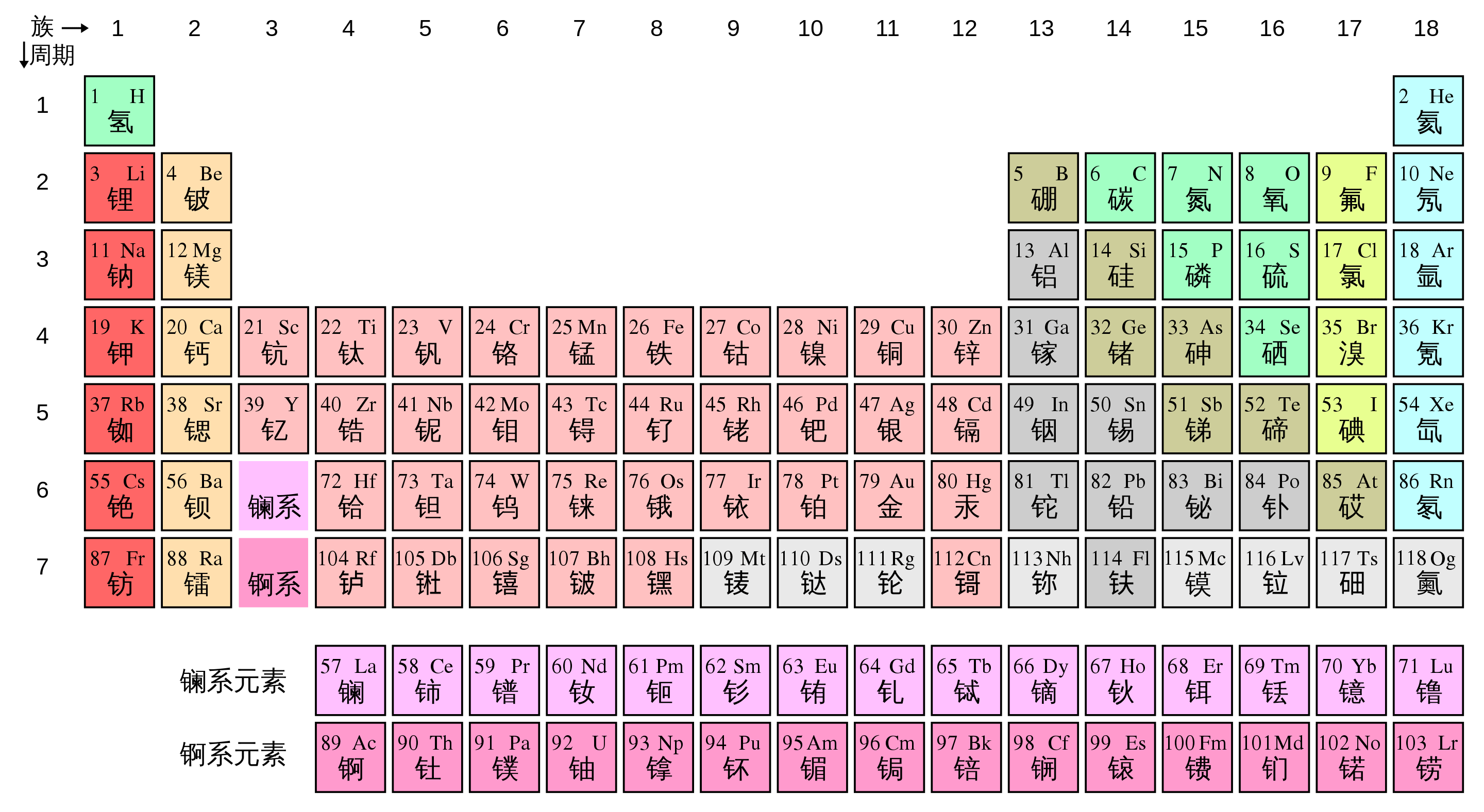Click the nitrogen cell '7 N 氮'

coord(1196,188)
